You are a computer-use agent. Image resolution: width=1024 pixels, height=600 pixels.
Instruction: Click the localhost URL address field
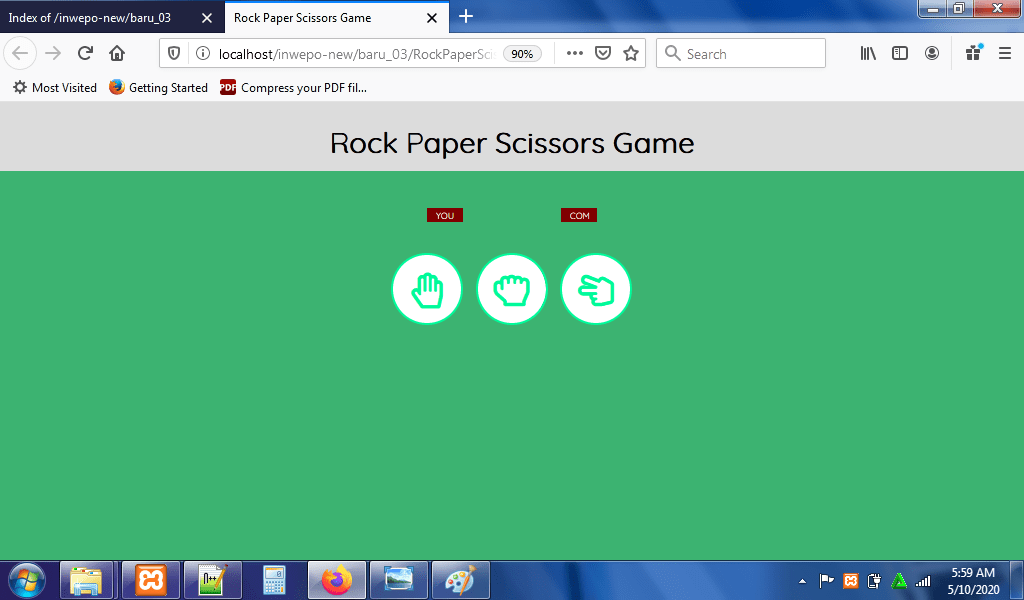[x=357, y=54]
